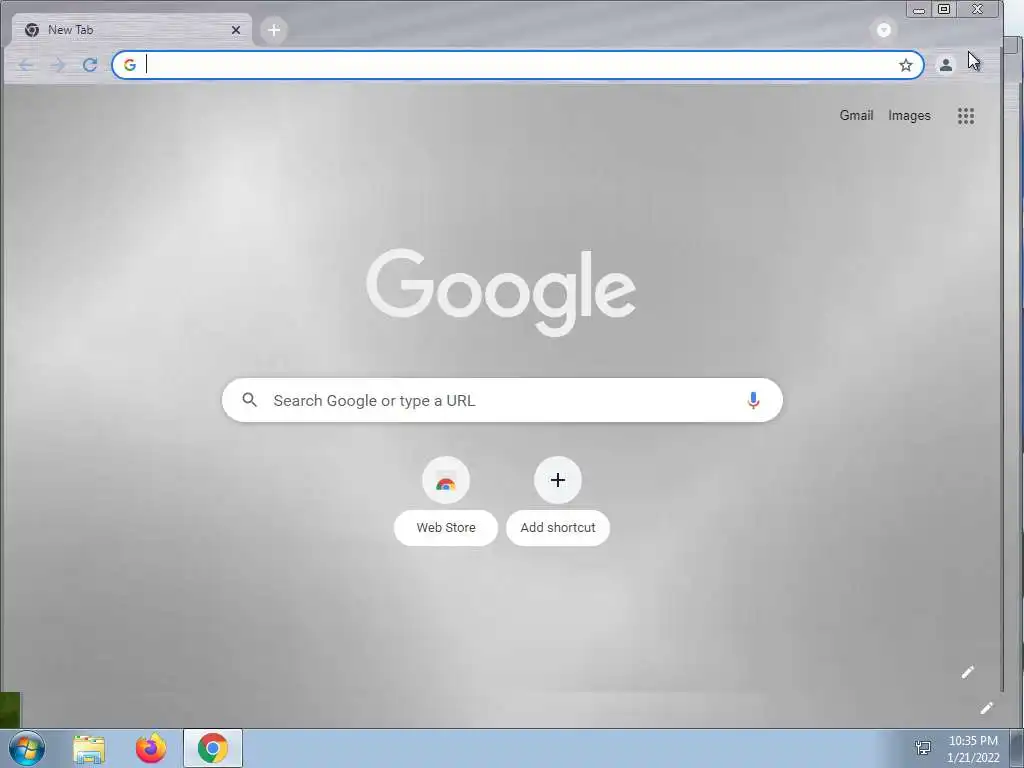1024x768 pixels.
Task: Click the Add shortcut plus icon
Action: pyautogui.click(x=558, y=481)
